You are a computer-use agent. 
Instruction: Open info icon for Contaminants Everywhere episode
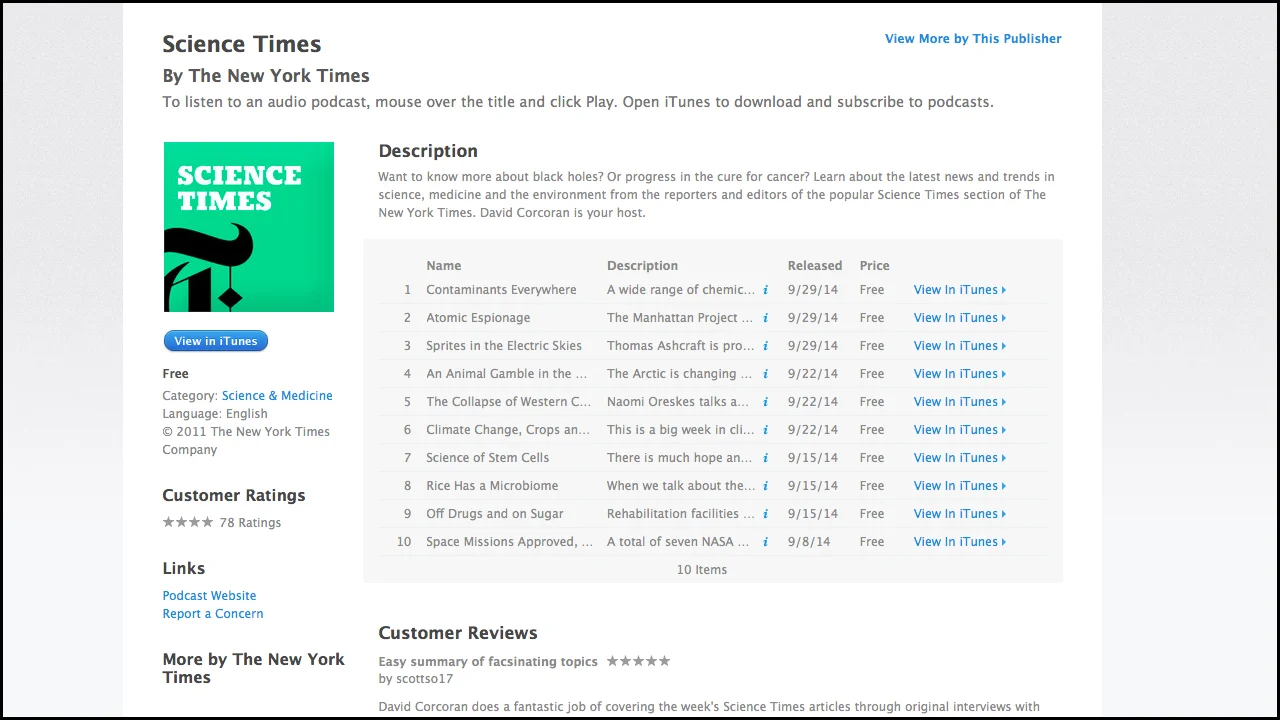[765, 290]
